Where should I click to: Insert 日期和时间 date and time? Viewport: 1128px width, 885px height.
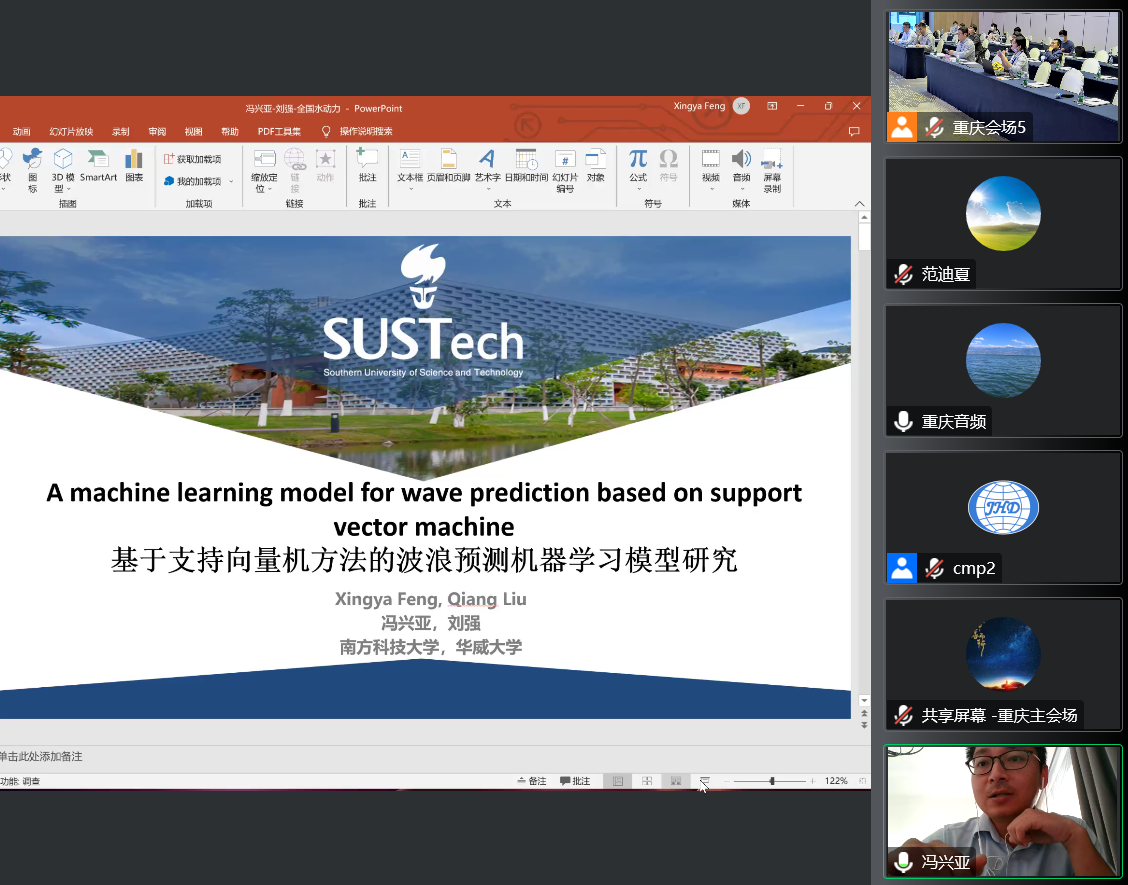(527, 165)
